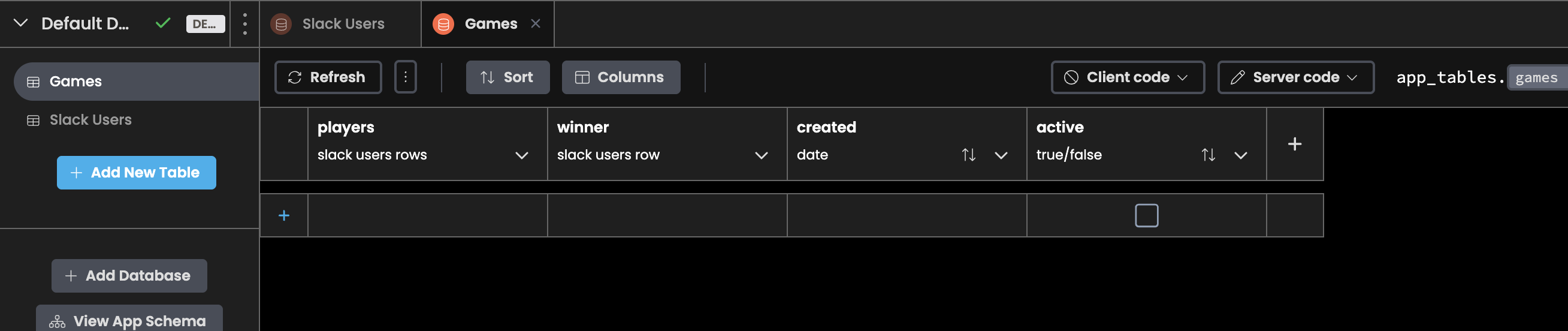1568x331 pixels.
Task: Open the Client code dropdown
Action: click(1127, 77)
